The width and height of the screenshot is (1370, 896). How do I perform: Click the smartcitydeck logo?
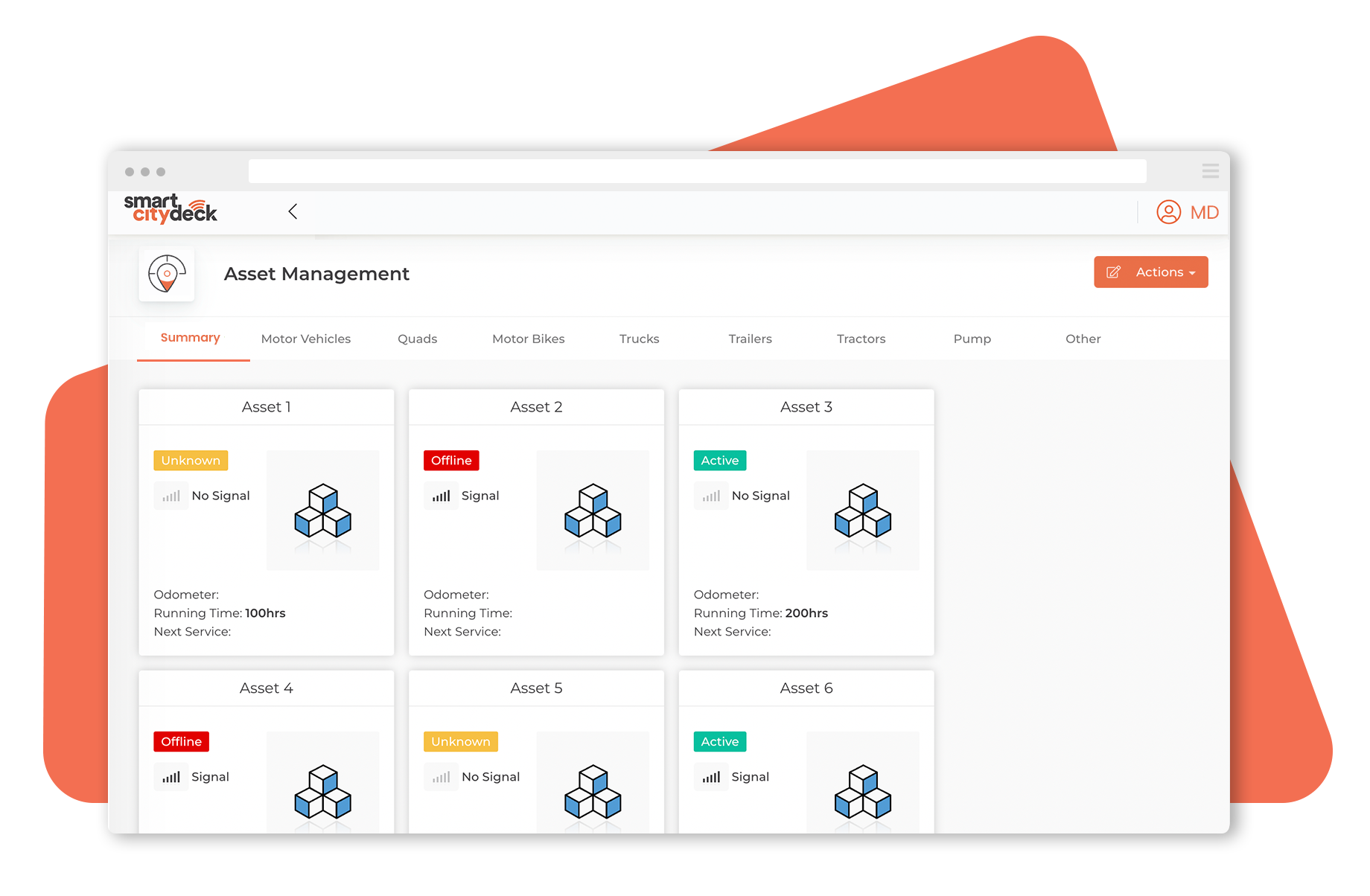pos(170,211)
